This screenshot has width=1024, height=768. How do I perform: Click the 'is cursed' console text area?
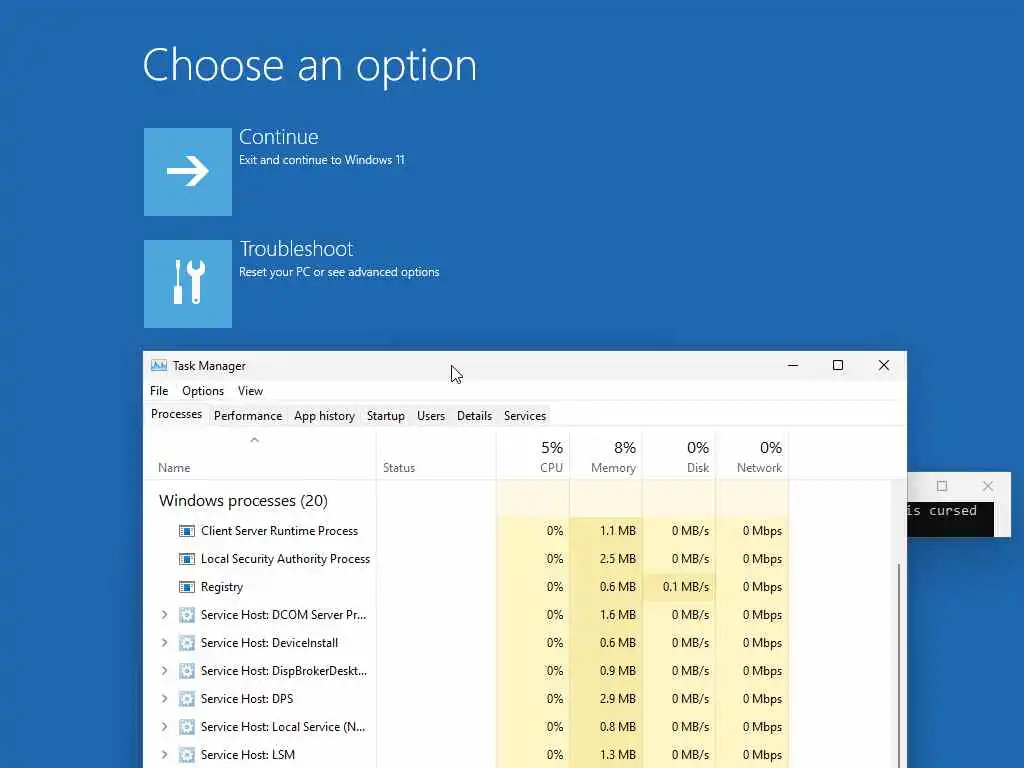(x=950, y=519)
